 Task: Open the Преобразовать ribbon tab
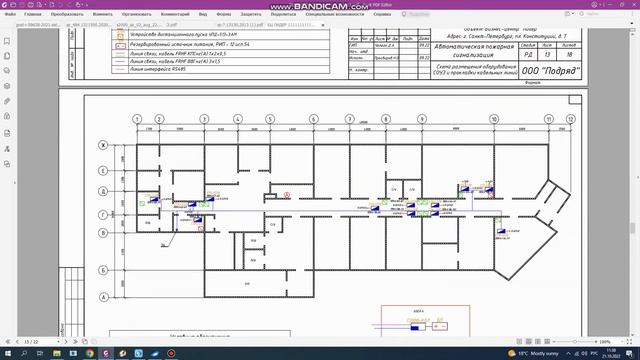coord(67,14)
